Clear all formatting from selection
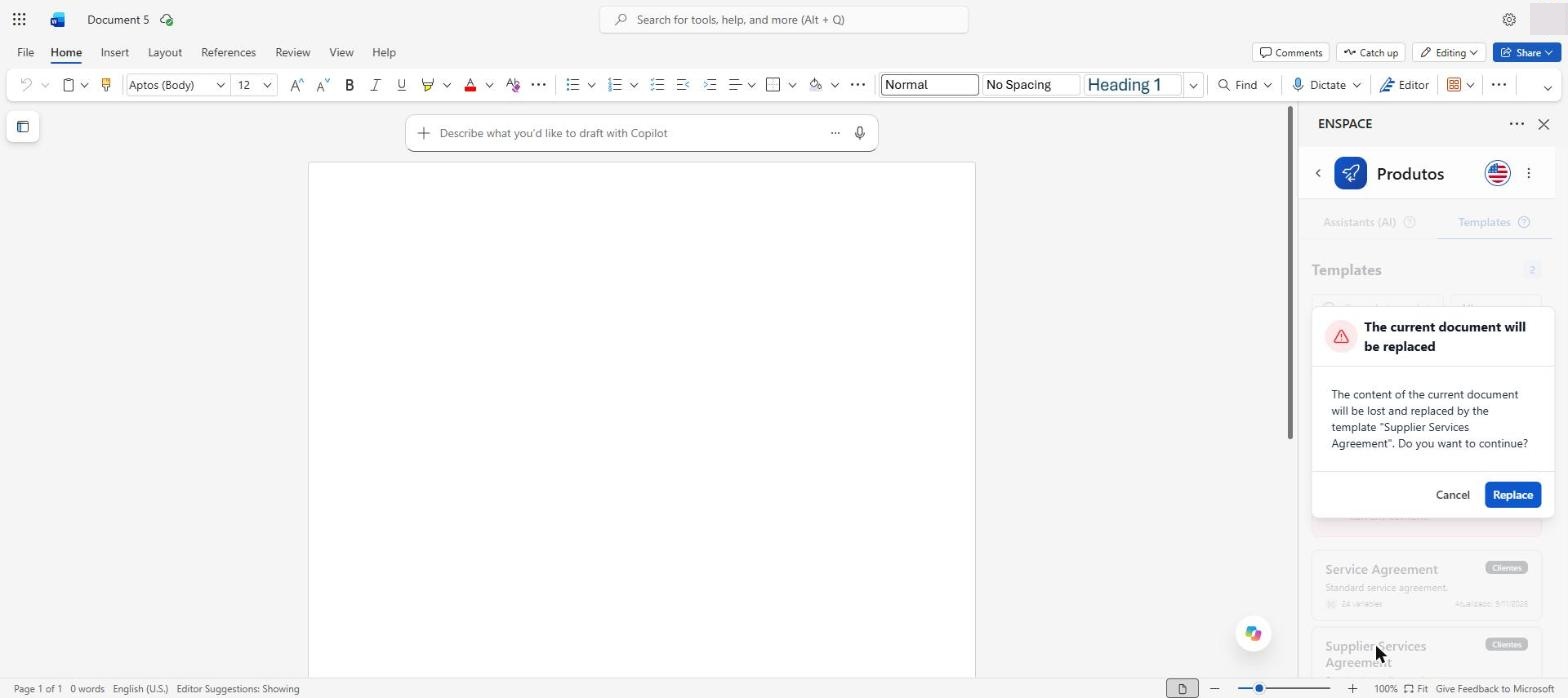The height and width of the screenshot is (698, 1568). (513, 85)
